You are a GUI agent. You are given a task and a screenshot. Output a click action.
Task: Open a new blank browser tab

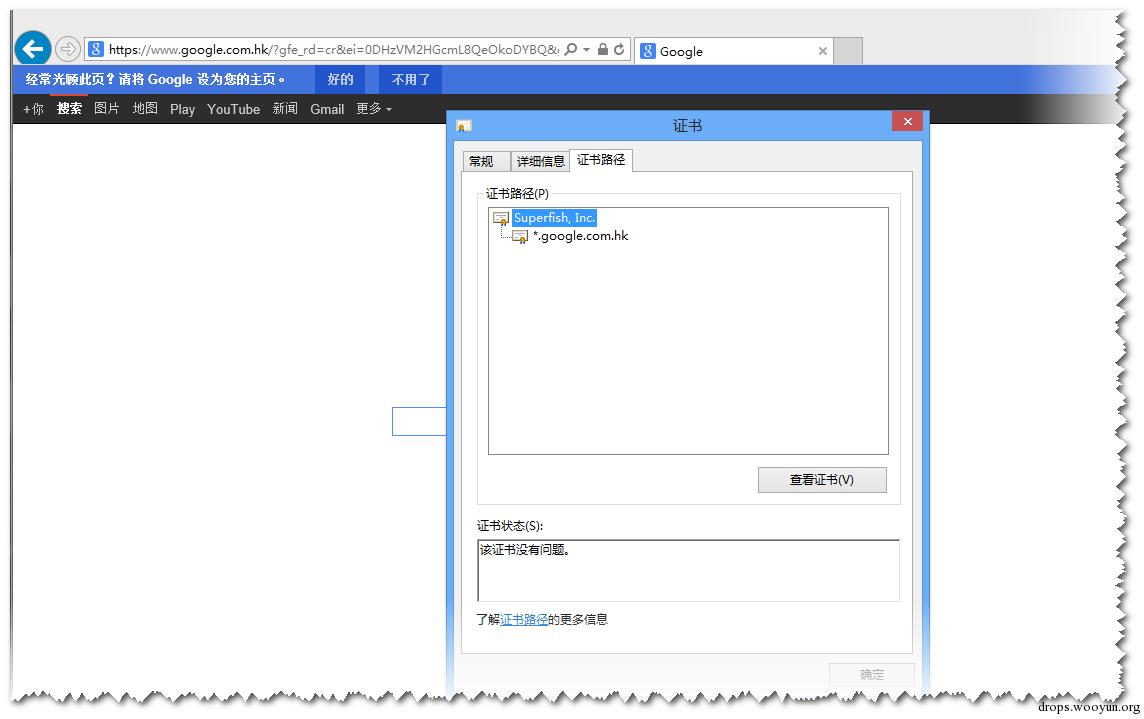tap(848, 51)
